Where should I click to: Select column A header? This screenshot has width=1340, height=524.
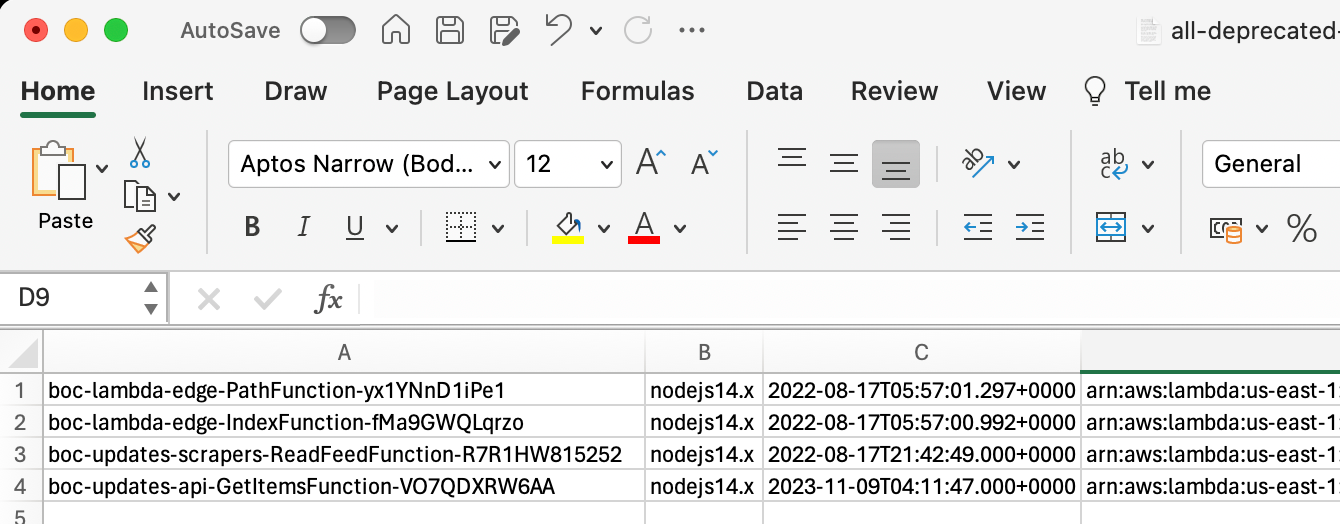coord(345,352)
